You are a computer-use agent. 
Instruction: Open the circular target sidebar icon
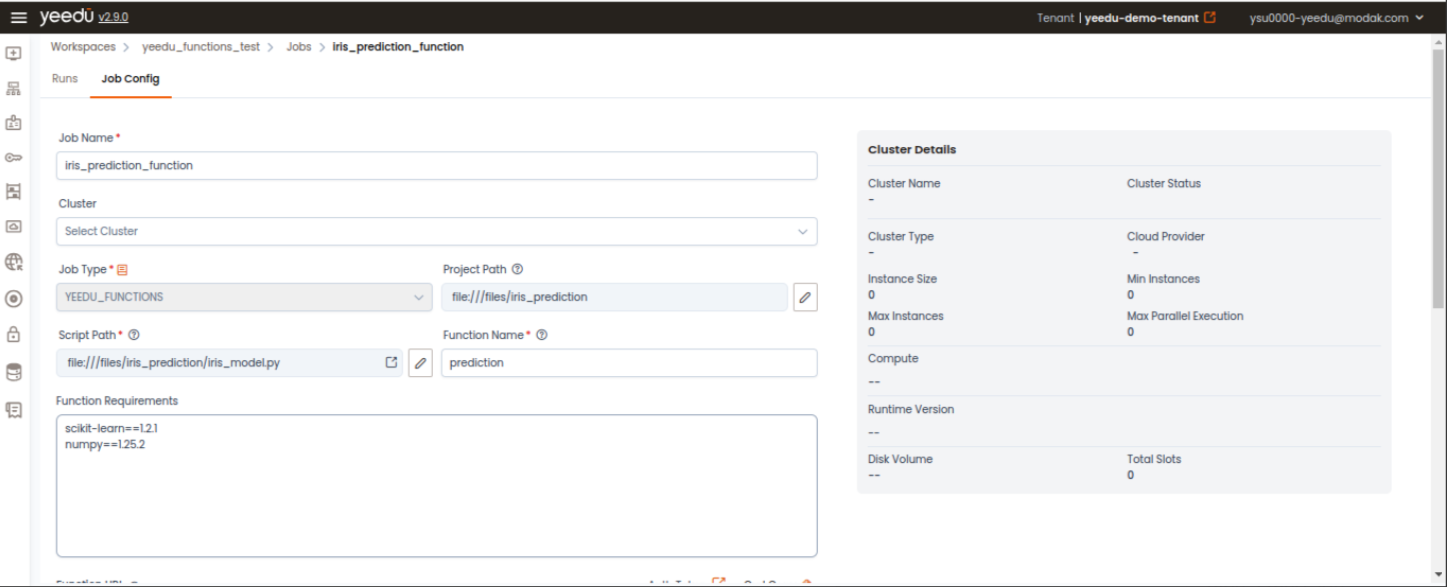coord(14,298)
